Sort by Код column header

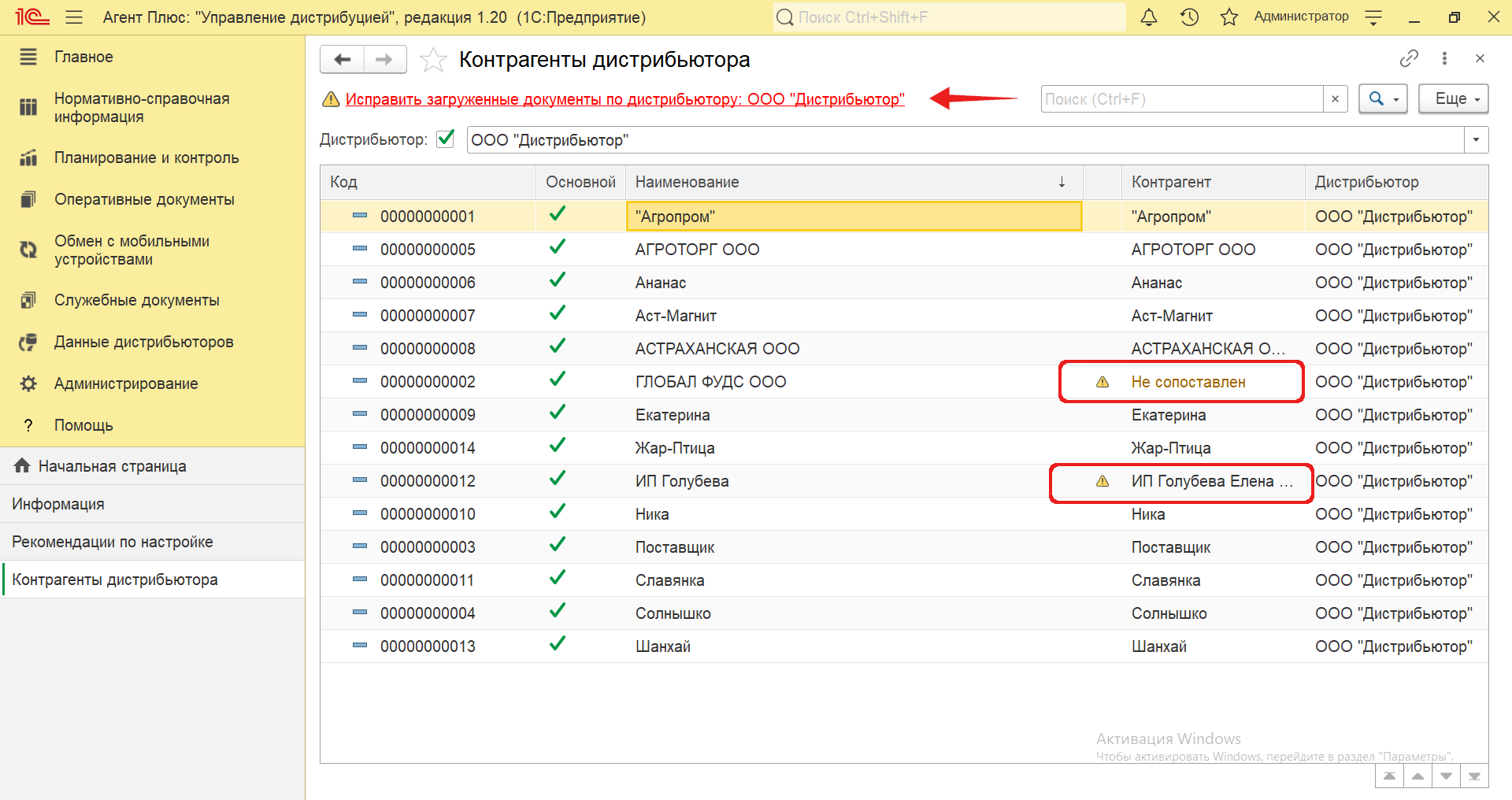click(x=428, y=182)
